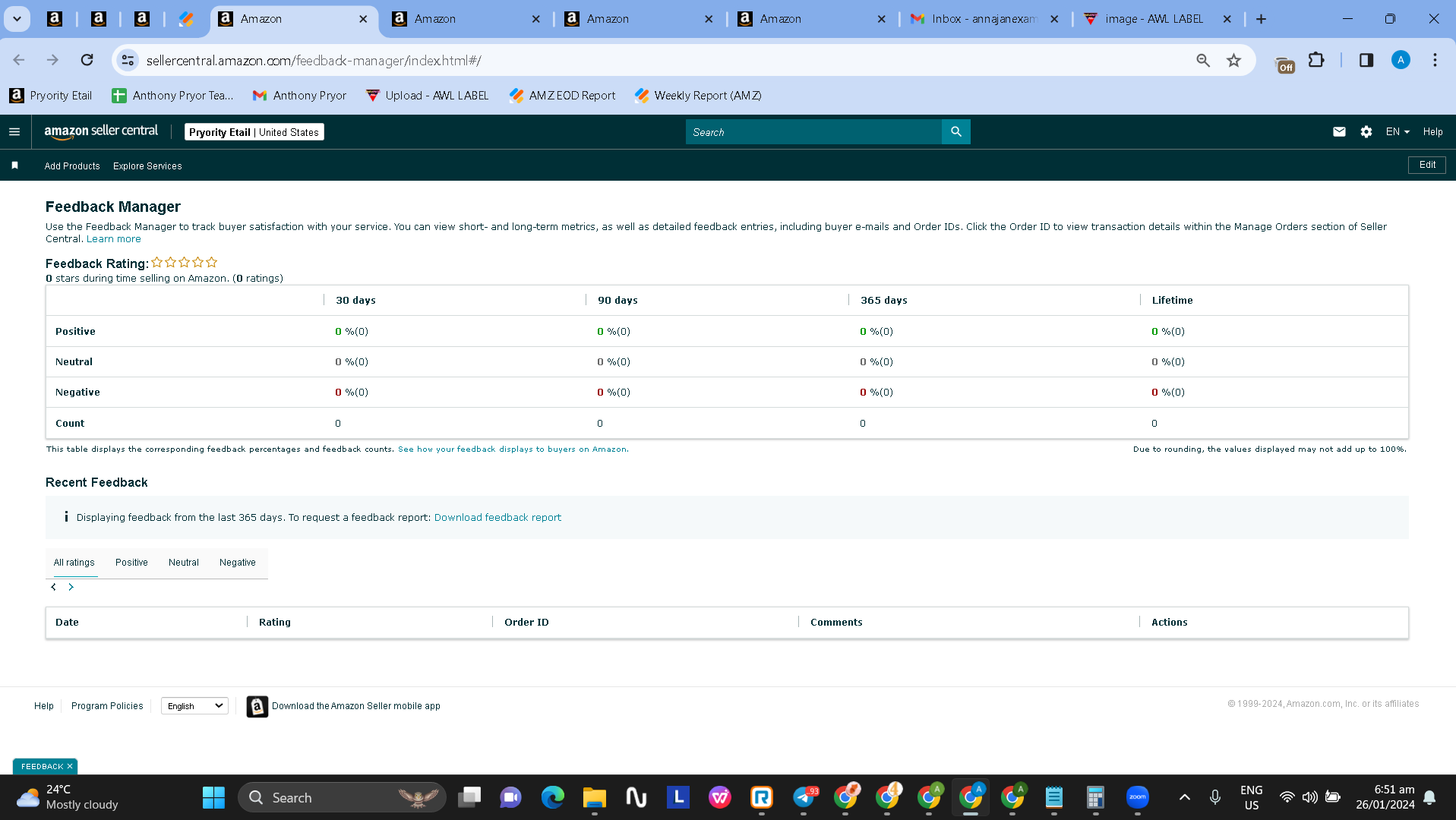Image resolution: width=1456 pixels, height=820 pixels.
Task: Click the Amazon Seller mobile app icon
Action: 257,706
